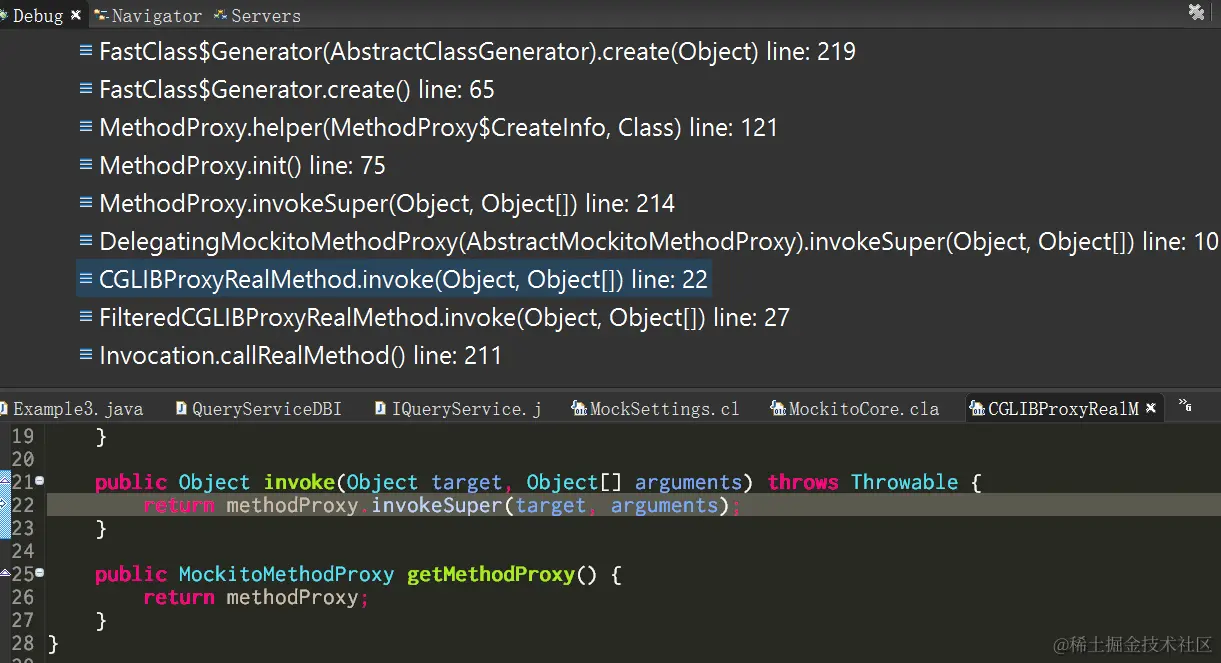Show the hidden editor tabs list (»6)
Screen dimensions: 1221x663
click(1185, 406)
